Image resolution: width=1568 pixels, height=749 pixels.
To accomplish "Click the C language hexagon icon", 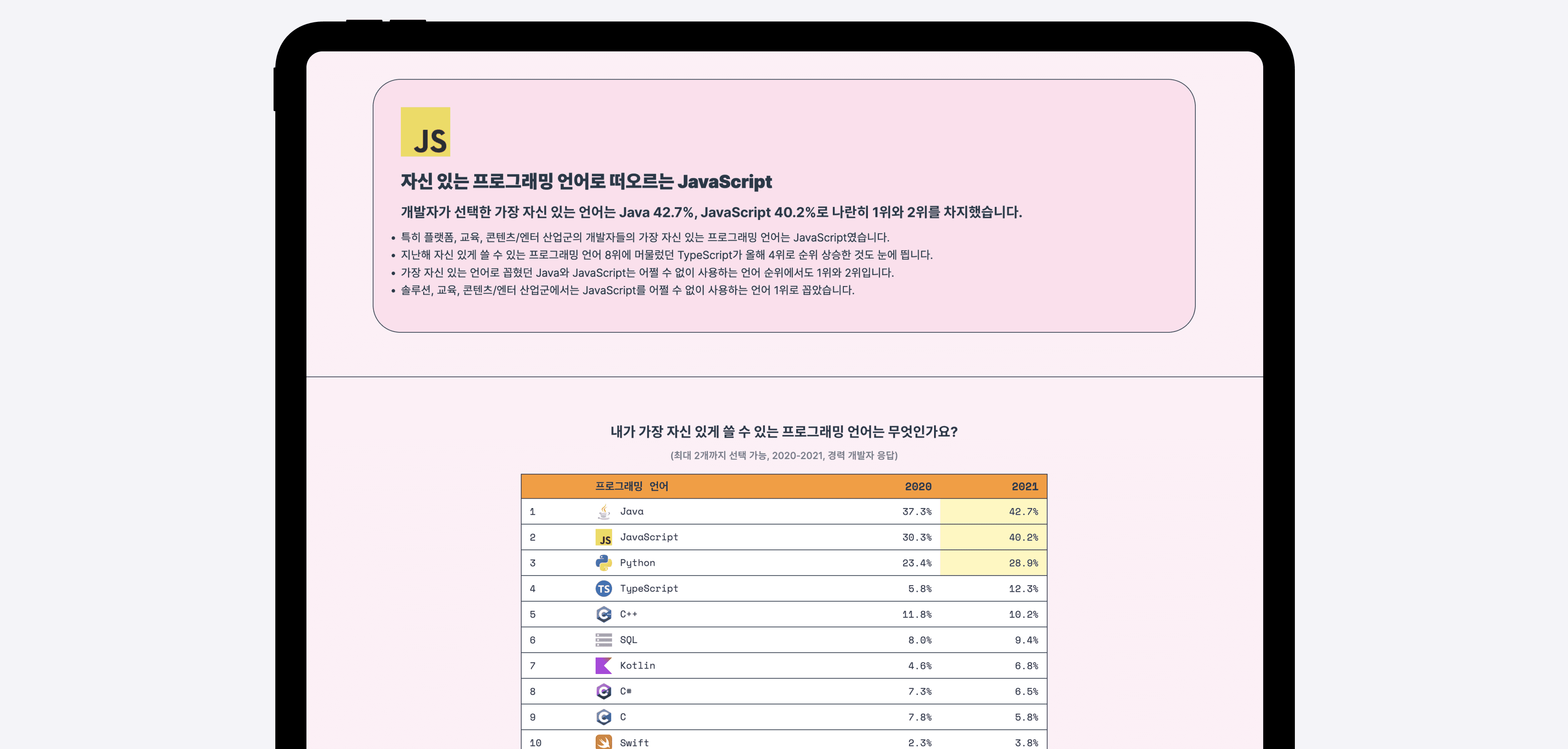I will 603,717.
